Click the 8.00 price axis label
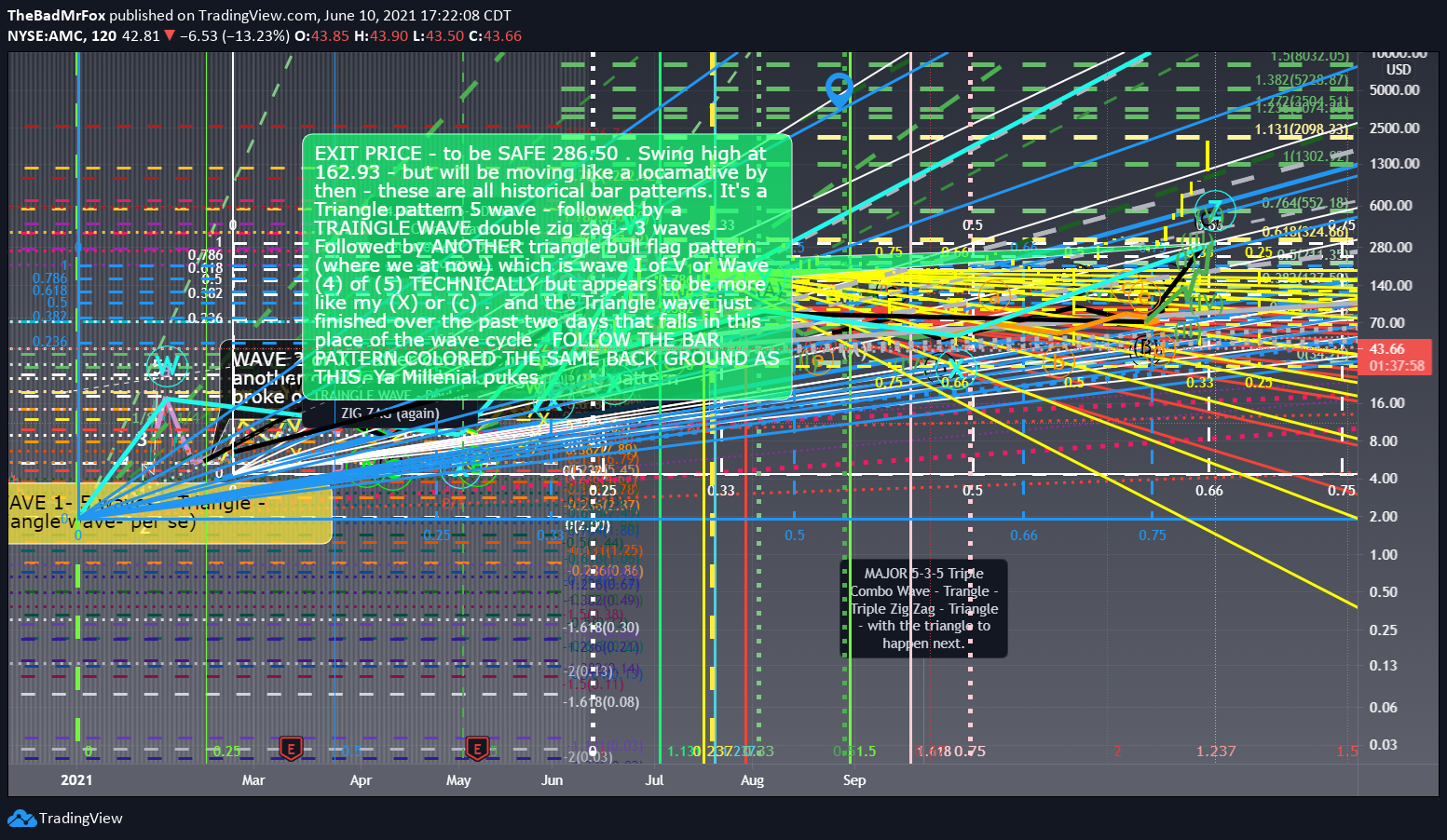1447x840 pixels. click(1384, 441)
